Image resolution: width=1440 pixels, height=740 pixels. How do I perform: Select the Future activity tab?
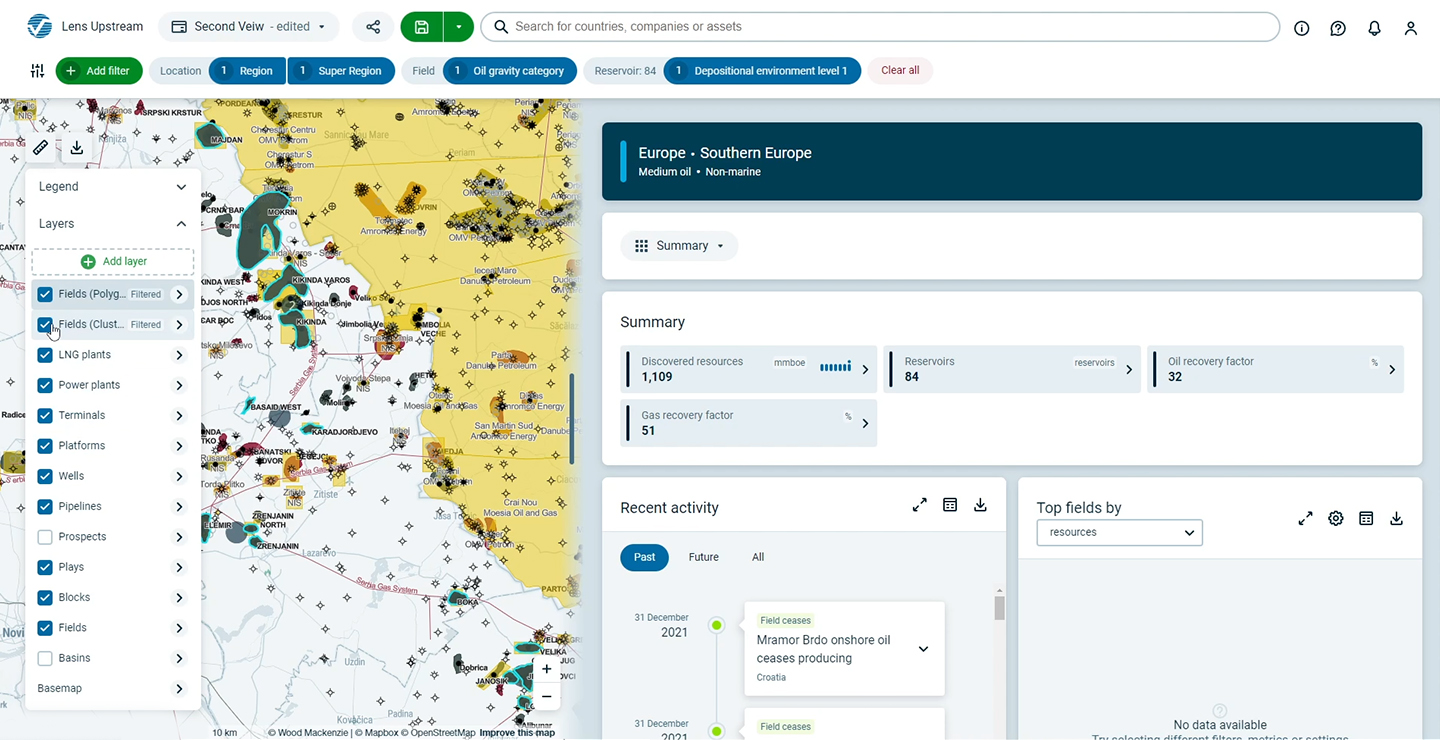pos(704,557)
